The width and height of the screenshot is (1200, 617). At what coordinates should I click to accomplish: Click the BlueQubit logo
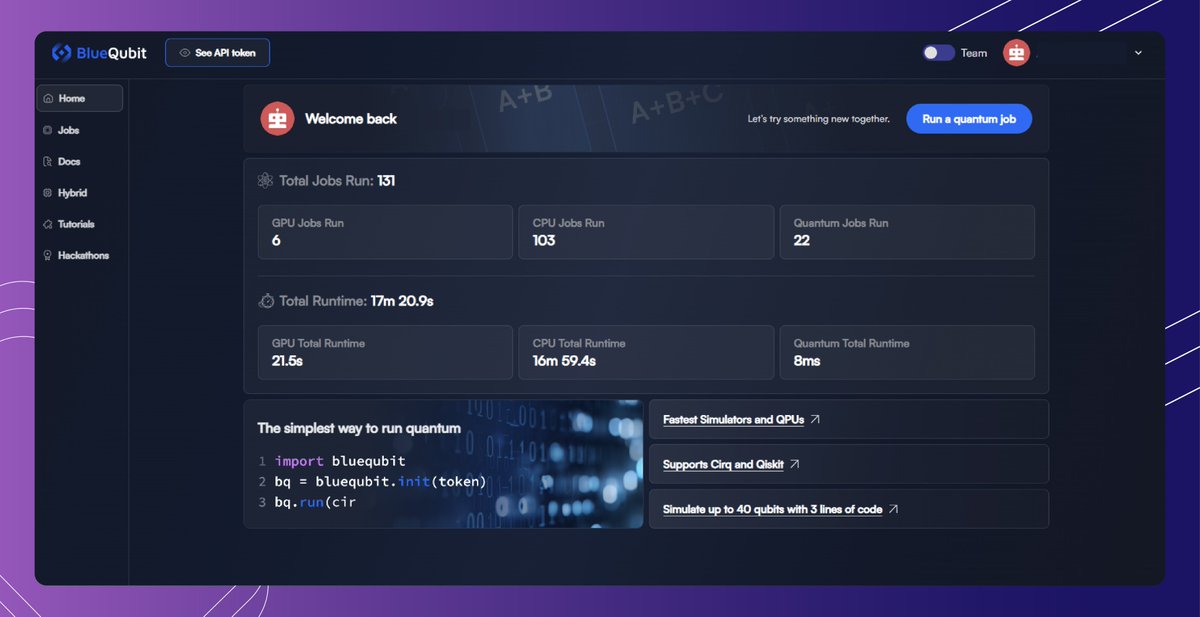(98, 52)
